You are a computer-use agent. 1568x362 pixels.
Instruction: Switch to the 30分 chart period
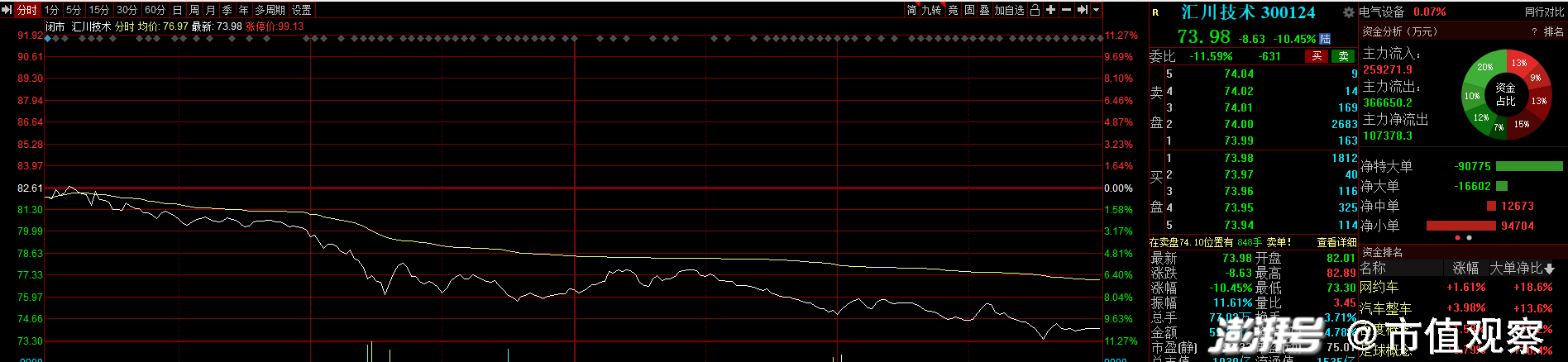(x=127, y=10)
